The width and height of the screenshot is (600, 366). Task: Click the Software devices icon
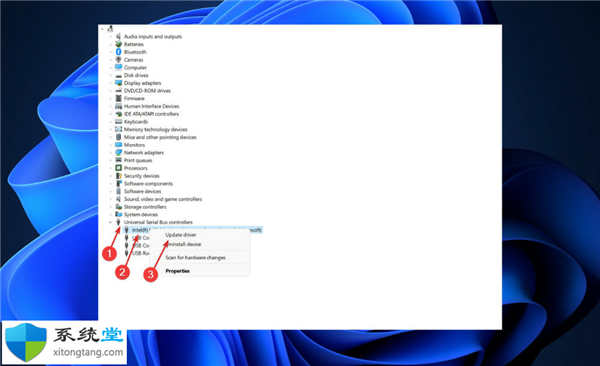tap(119, 191)
